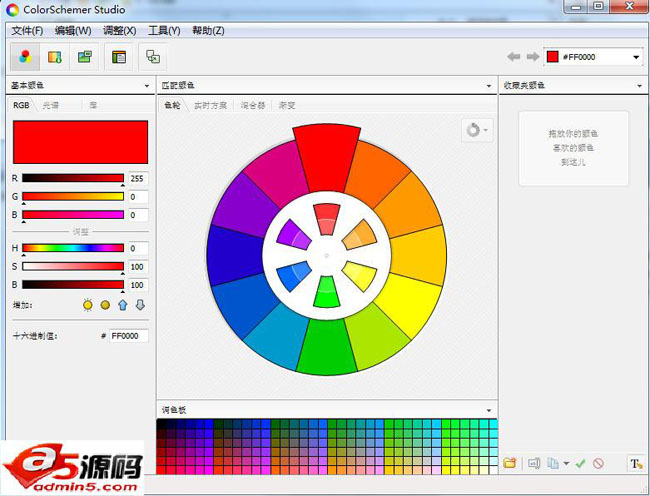Image resolution: width=650 pixels, height=496 pixels.
Task: Click the R value field showing 255
Action: pyautogui.click(x=138, y=179)
